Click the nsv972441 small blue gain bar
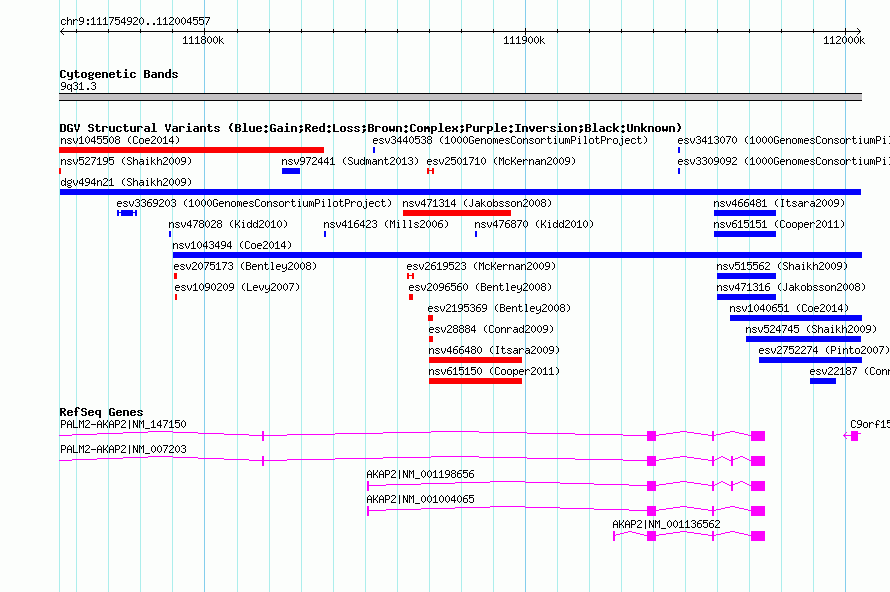This screenshot has height=592, width=890. [291, 171]
